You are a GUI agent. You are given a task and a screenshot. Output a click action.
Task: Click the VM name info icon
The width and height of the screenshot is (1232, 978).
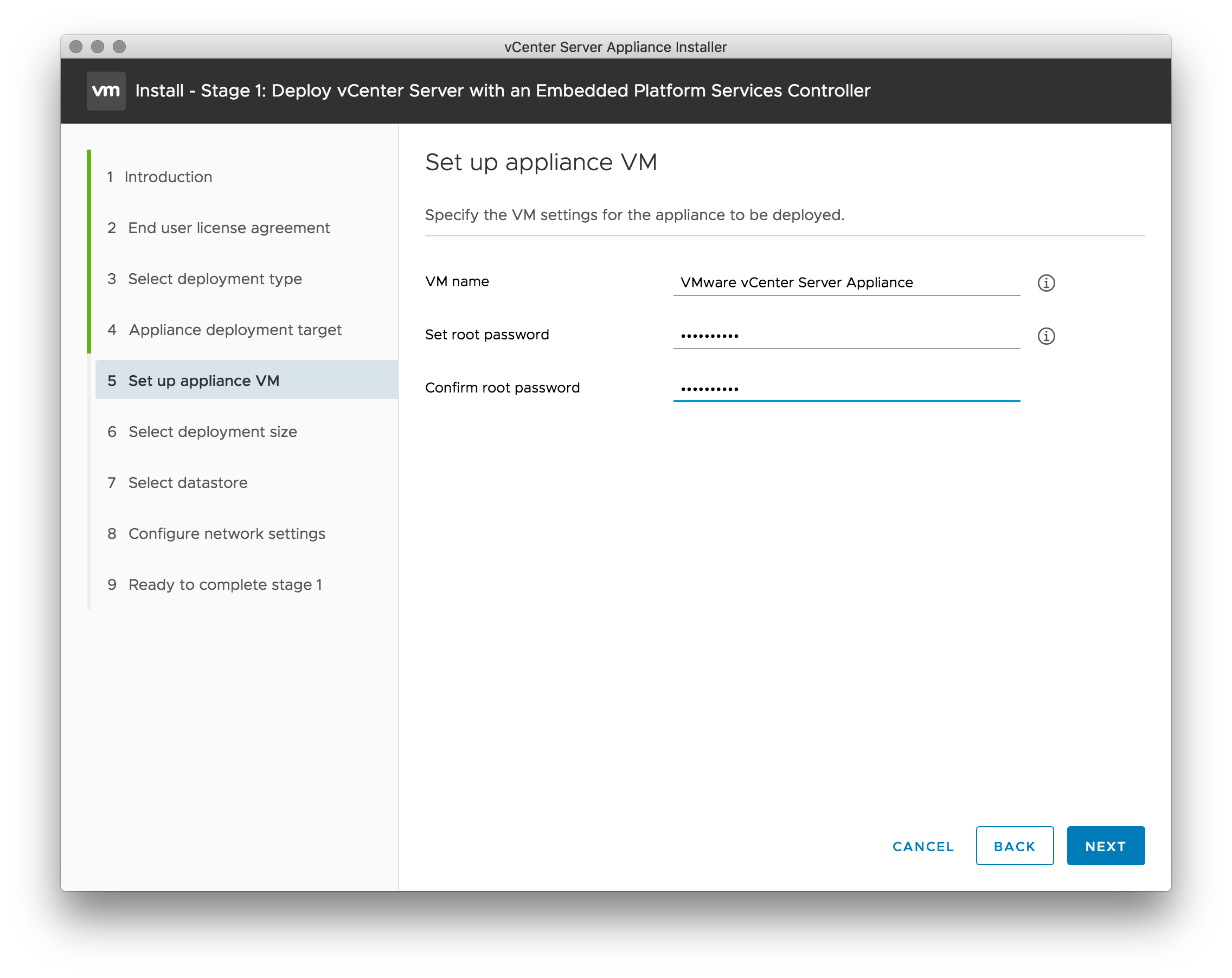click(1045, 283)
